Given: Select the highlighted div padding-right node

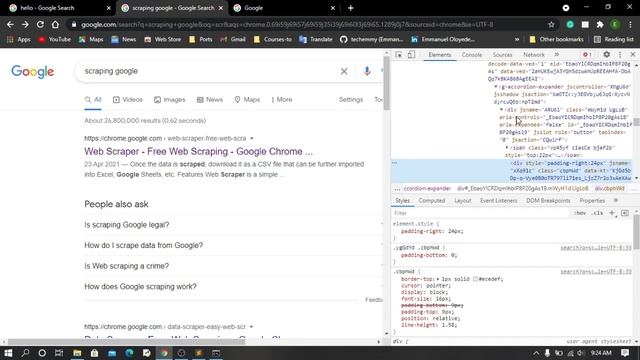Looking at the screenshot, I should click(512, 171).
